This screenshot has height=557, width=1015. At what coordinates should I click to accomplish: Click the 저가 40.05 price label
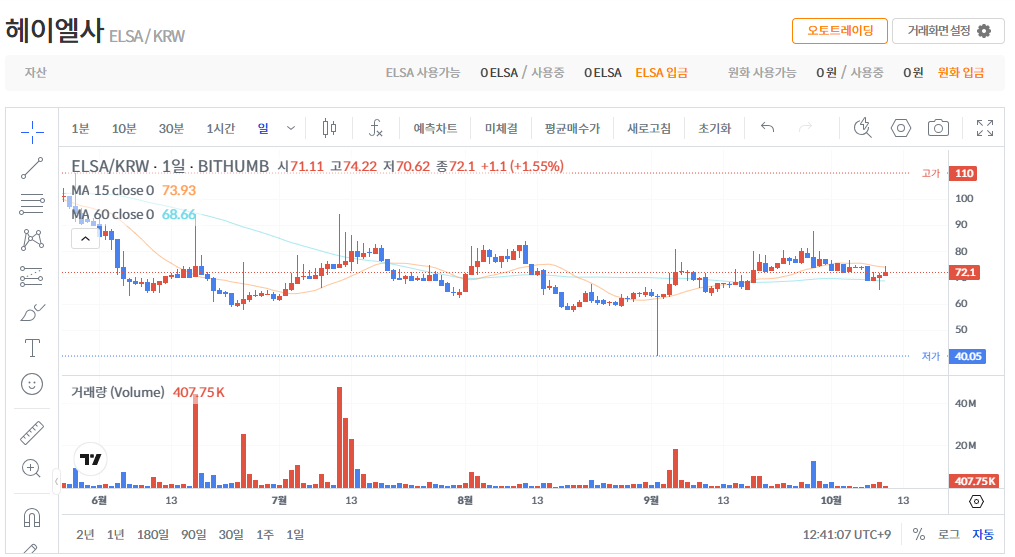967,356
